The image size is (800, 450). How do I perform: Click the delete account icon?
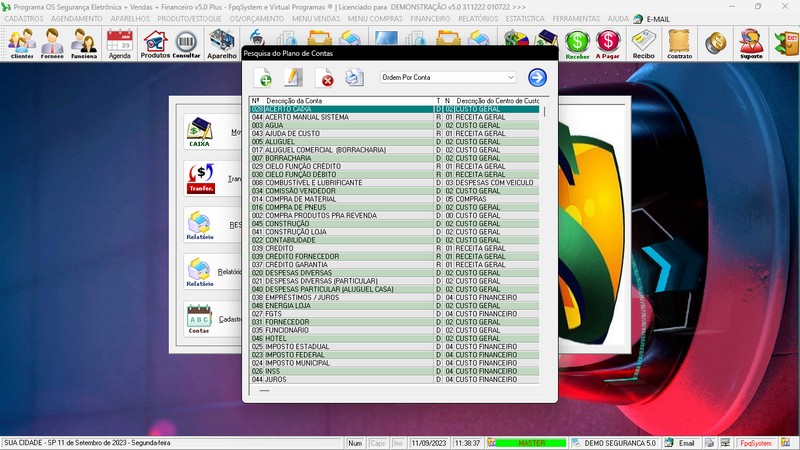[325, 78]
